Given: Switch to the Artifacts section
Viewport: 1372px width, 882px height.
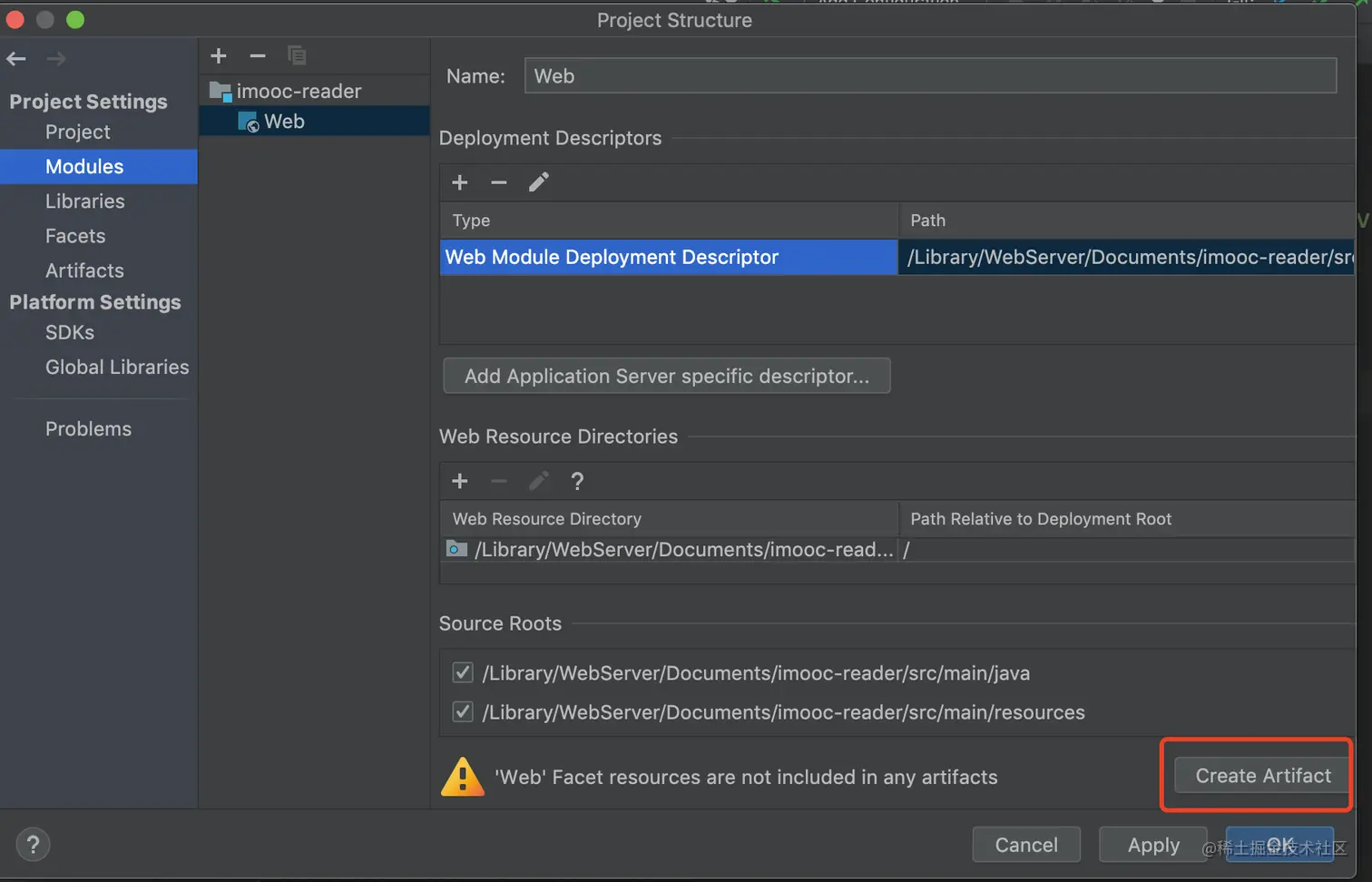Looking at the screenshot, I should [x=84, y=270].
